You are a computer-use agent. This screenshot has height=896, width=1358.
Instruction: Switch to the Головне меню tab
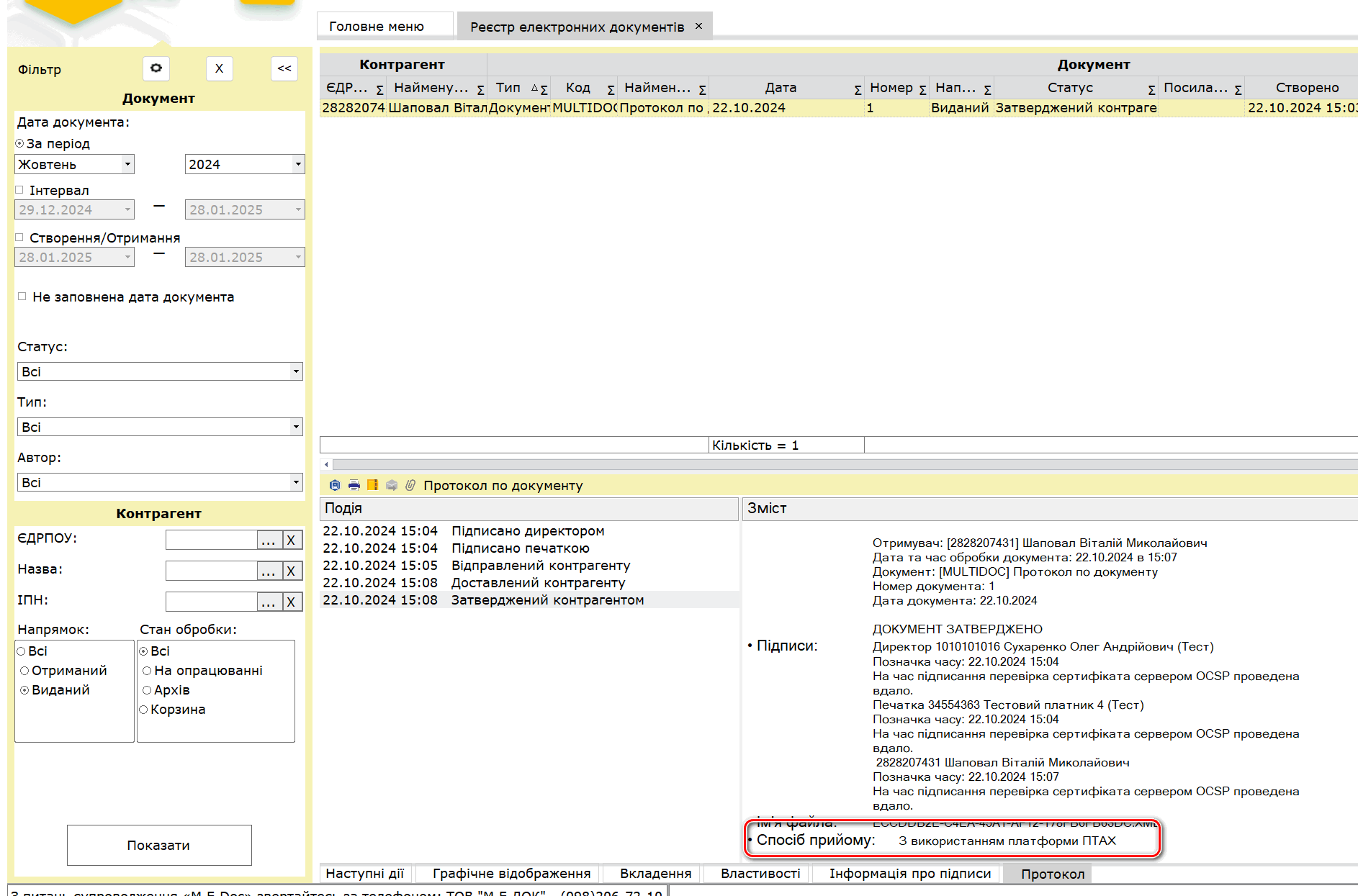(377, 27)
